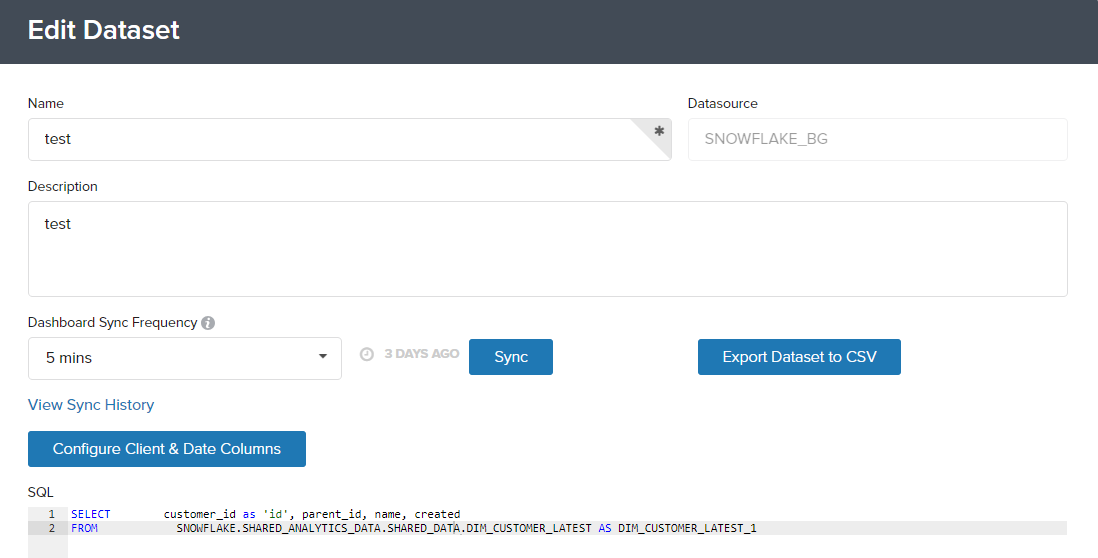The width and height of the screenshot is (1098, 558).
Task: Open Configure Client & Date Columns
Action: (x=167, y=449)
